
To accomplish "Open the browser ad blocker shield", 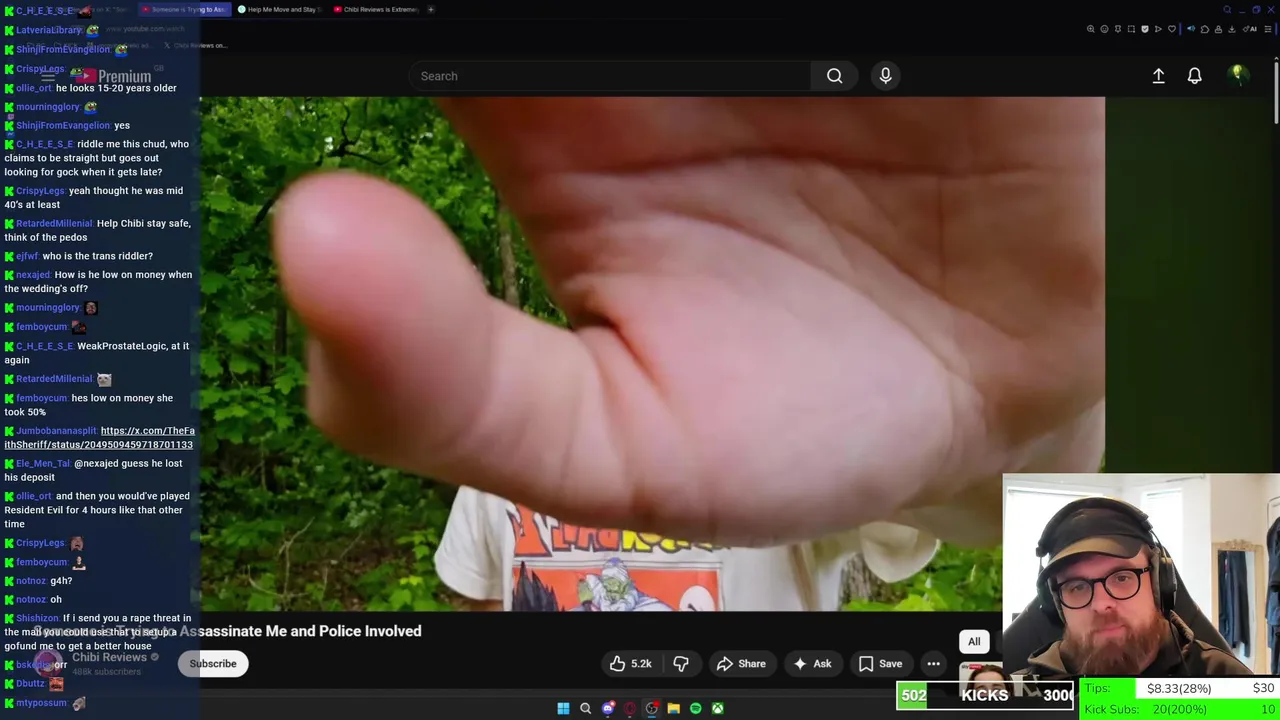I will [1145, 29].
